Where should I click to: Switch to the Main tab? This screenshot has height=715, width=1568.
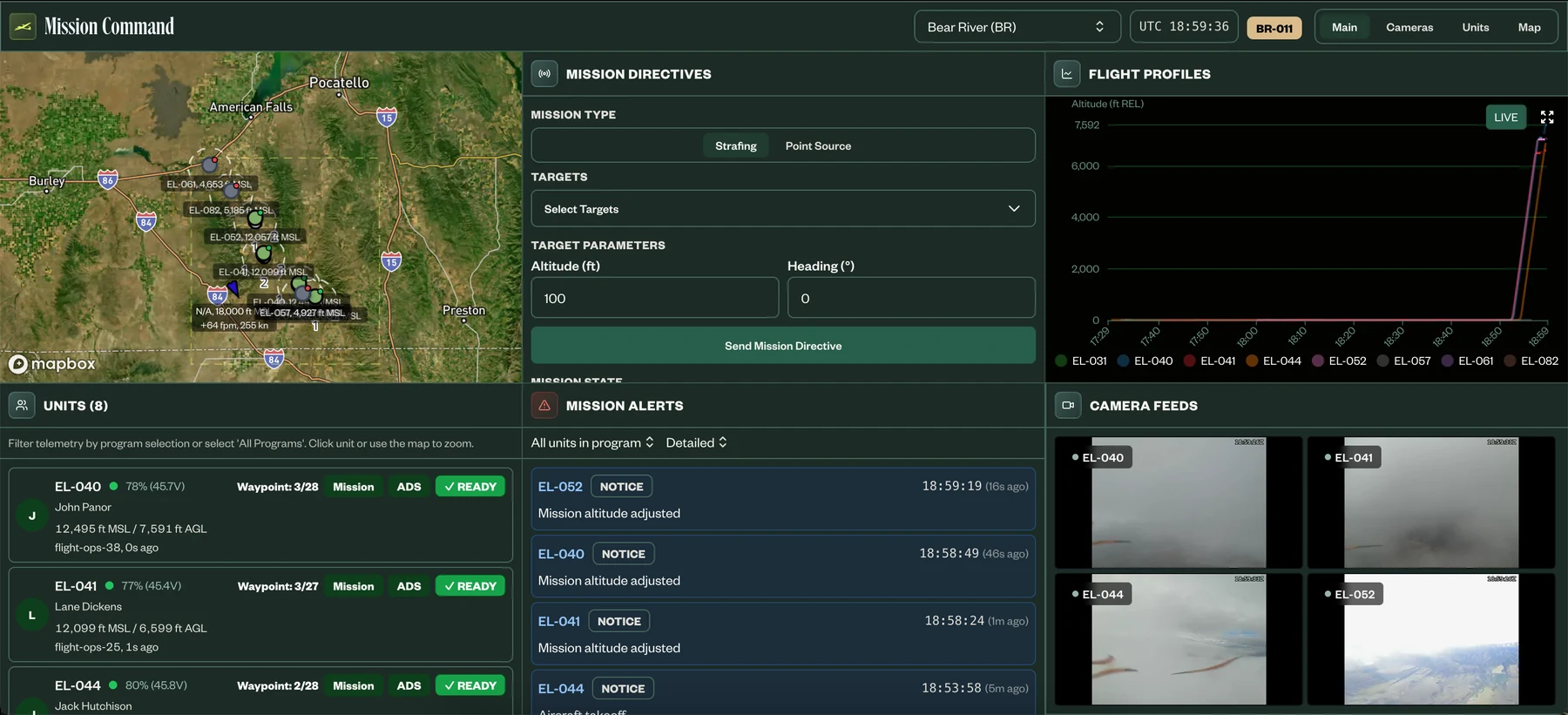tap(1344, 27)
